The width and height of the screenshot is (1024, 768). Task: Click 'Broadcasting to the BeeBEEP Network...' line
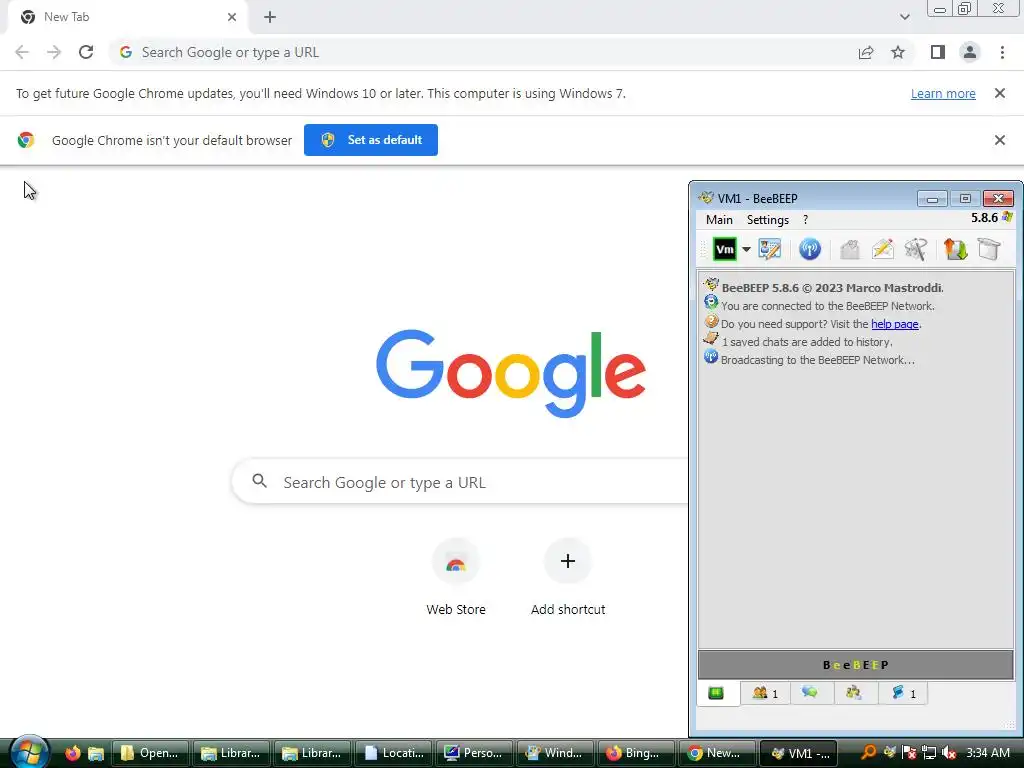(x=818, y=360)
